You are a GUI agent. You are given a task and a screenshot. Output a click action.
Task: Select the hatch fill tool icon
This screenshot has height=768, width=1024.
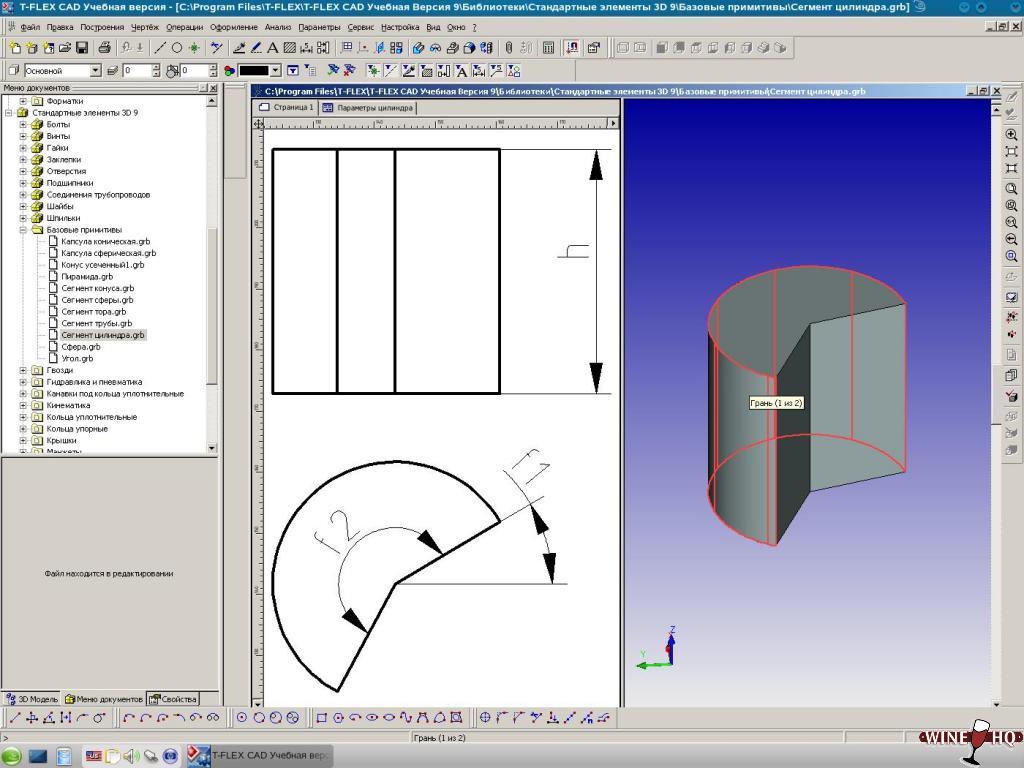click(x=289, y=47)
